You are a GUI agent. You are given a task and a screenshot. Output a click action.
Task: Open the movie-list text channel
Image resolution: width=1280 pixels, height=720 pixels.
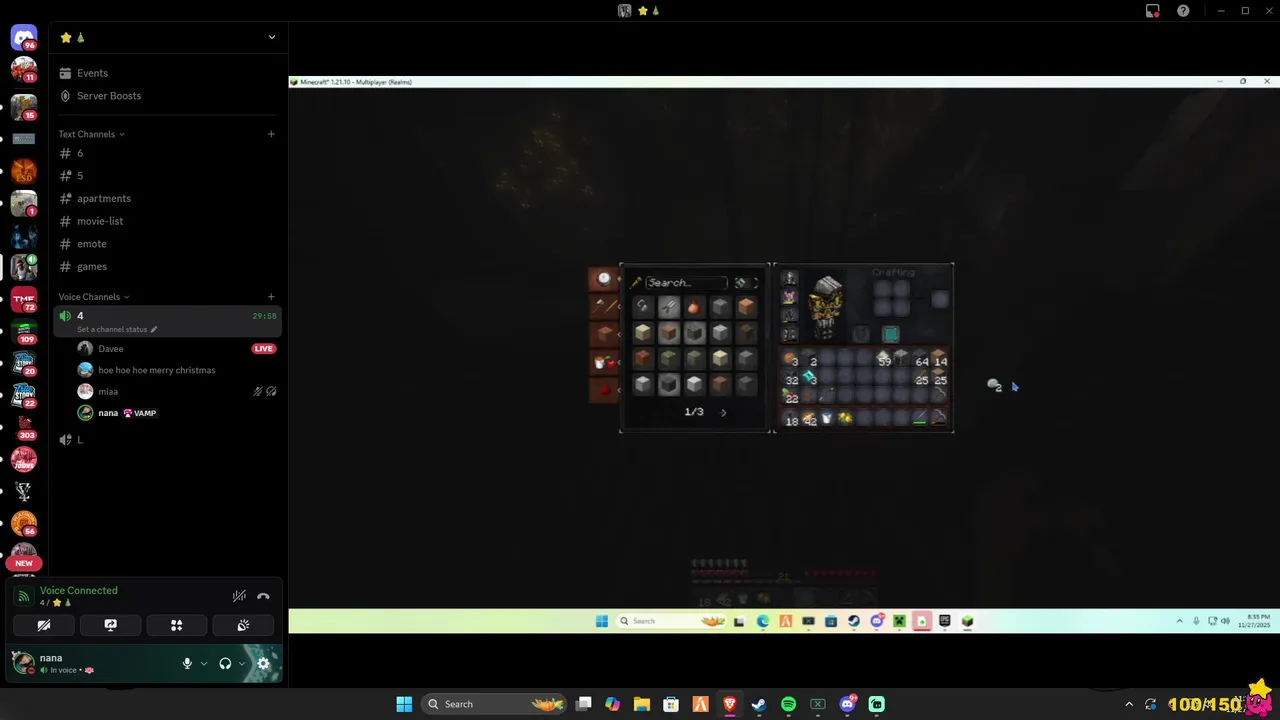[x=167, y=221]
